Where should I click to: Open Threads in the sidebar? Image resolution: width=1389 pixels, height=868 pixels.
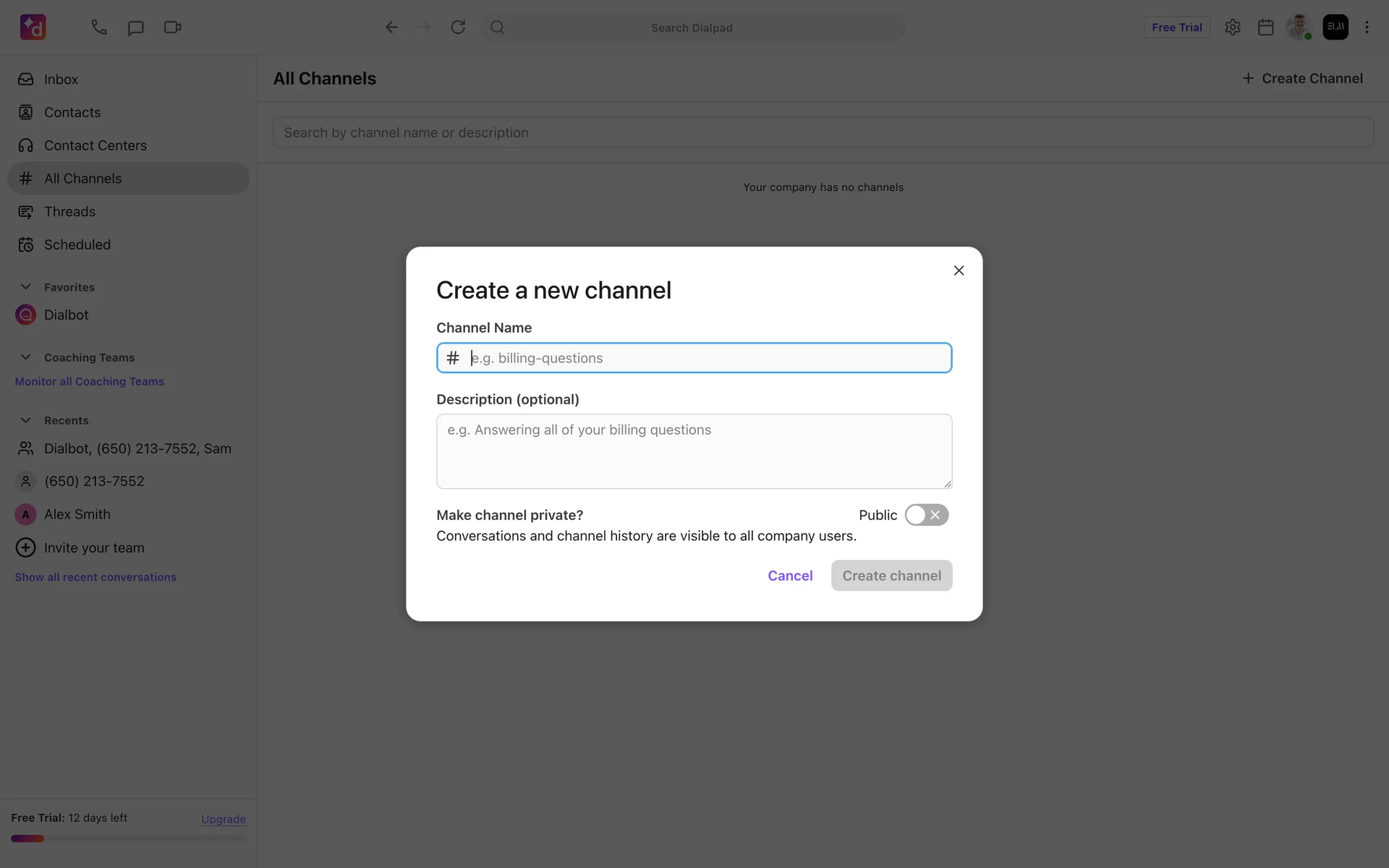[69, 212]
